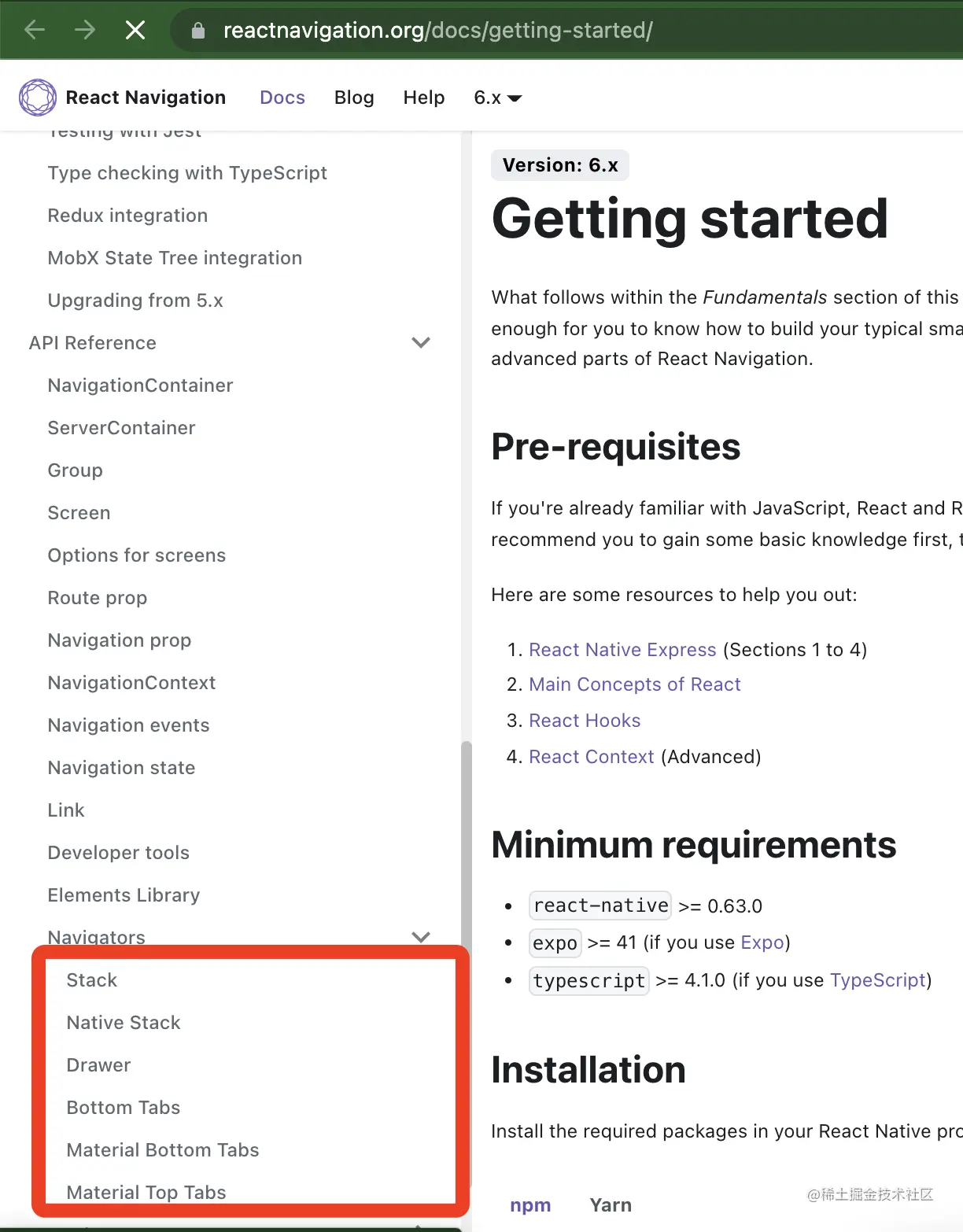Select Native Stack in the sidebar
963x1232 pixels.
coord(124,1023)
